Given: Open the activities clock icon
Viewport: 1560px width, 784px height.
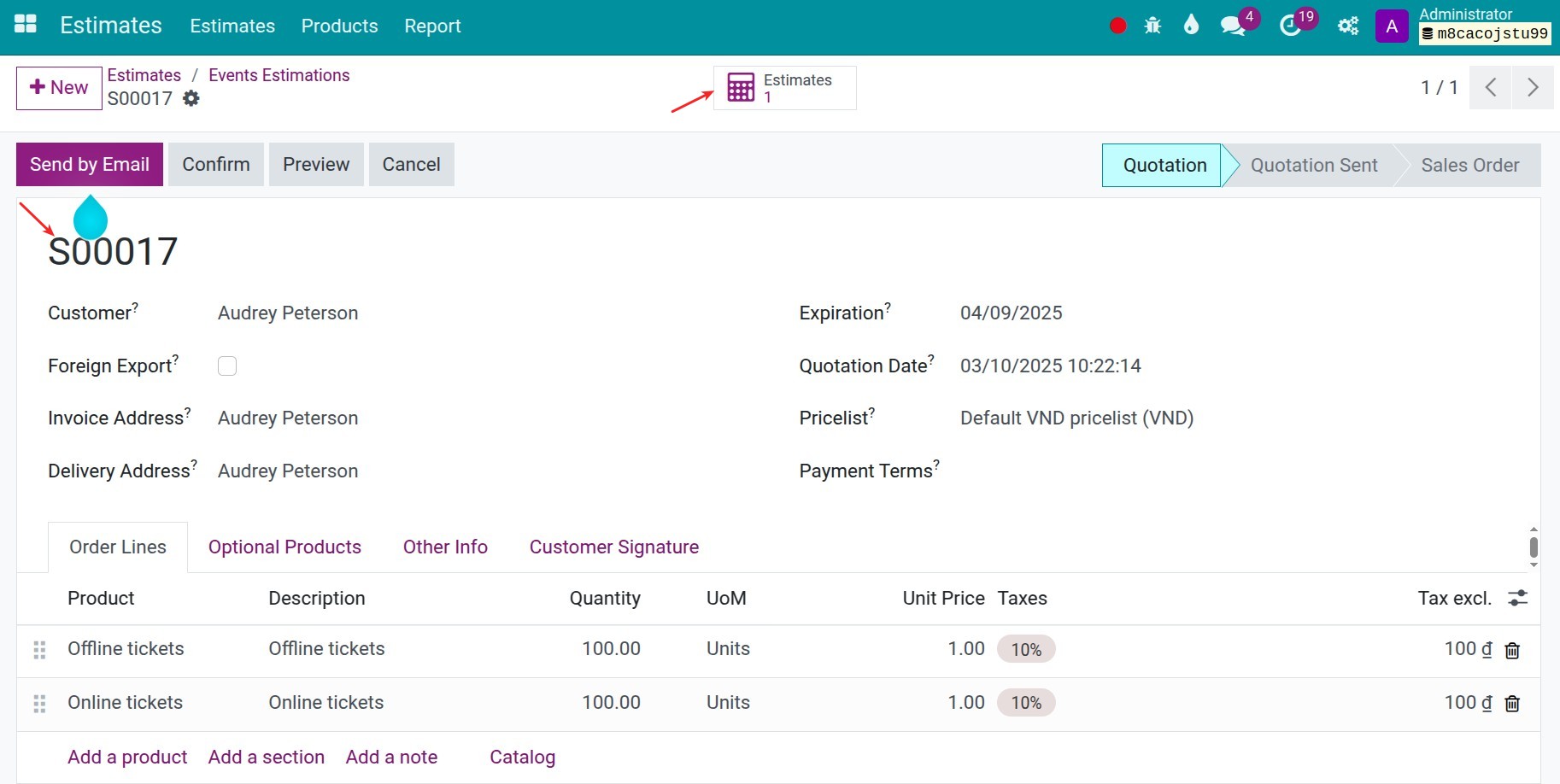Looking at the screenshot, I should point(1290,26).
